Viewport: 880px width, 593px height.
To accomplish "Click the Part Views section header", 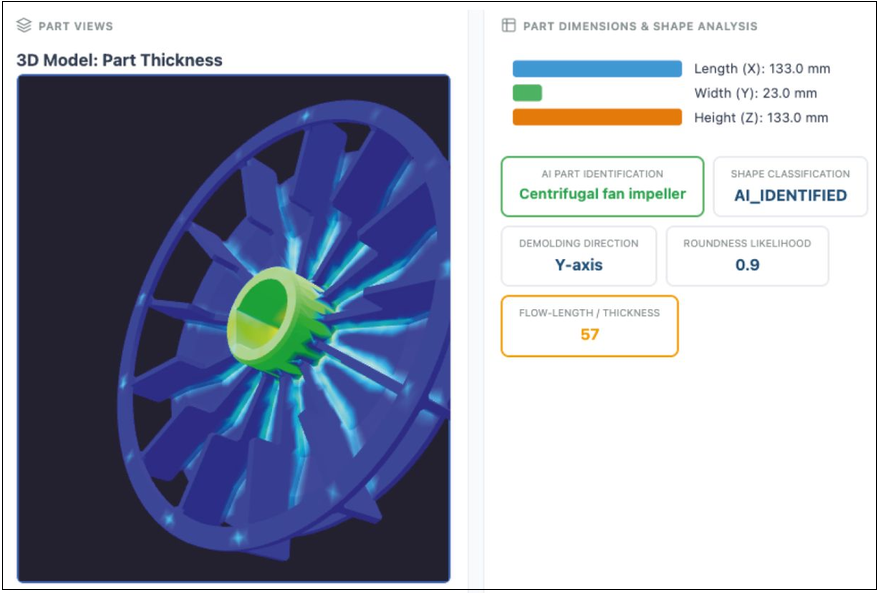I will (x=76, y=26).
